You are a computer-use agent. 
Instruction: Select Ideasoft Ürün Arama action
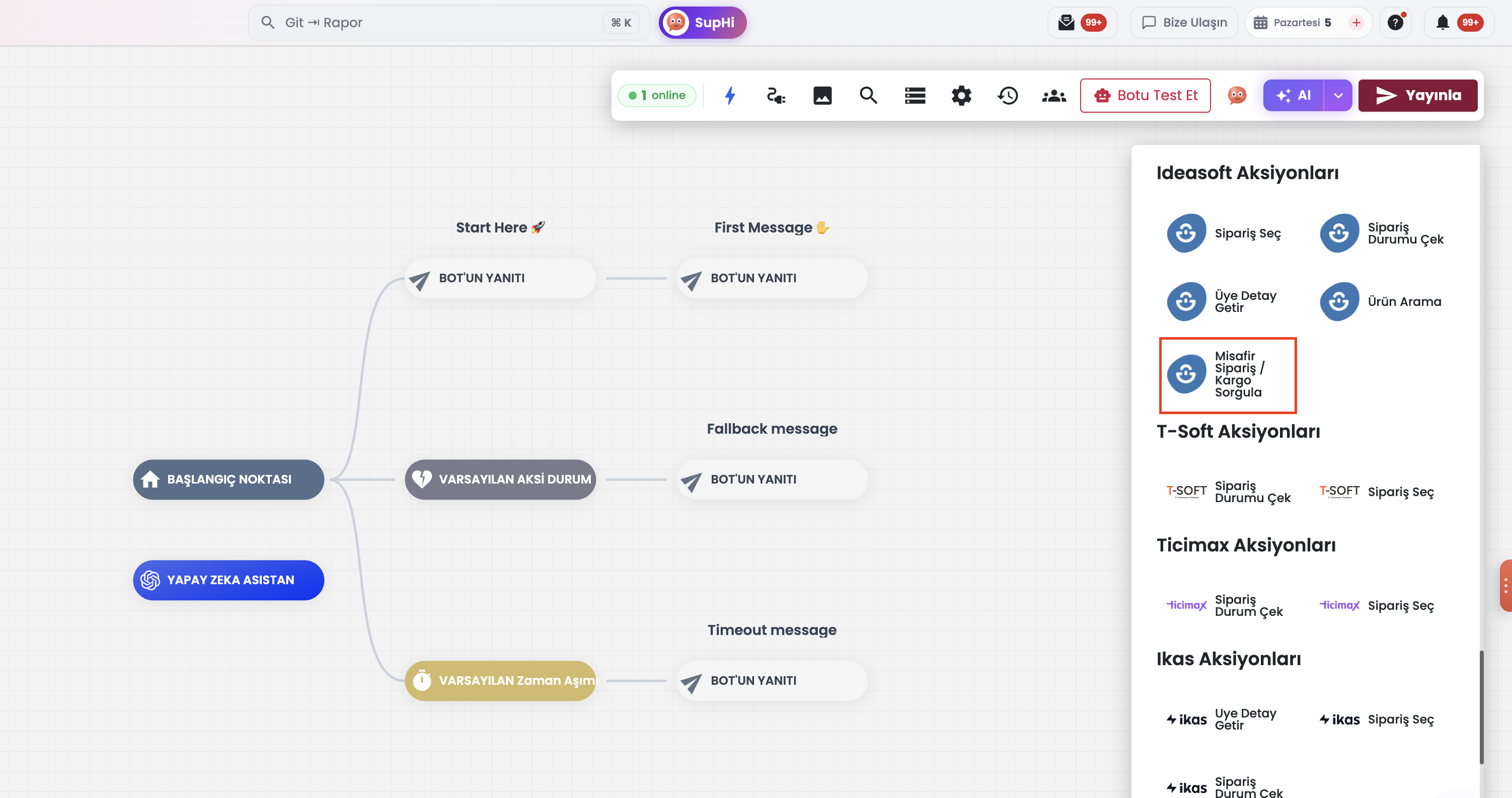[x=1381, y=301]
